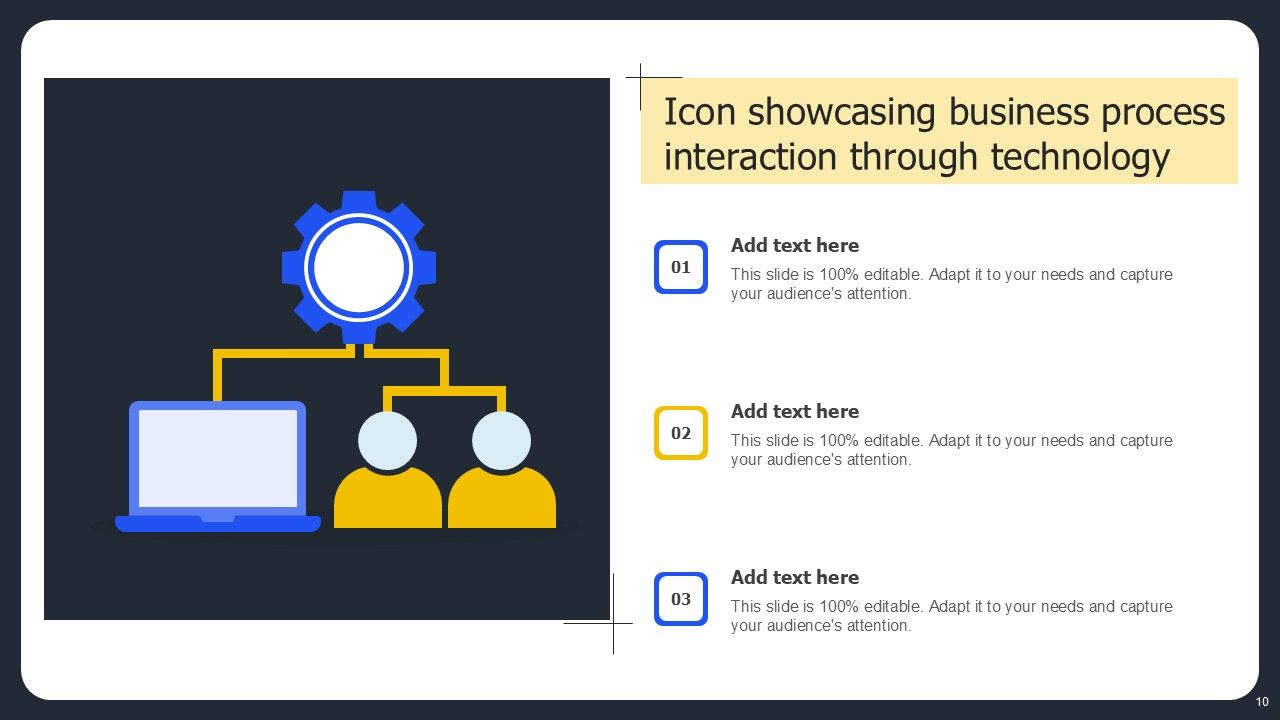The height and width of the screenshot is (720, 1280).
Task: Click the blue 01 number badge
Action: 681,267
